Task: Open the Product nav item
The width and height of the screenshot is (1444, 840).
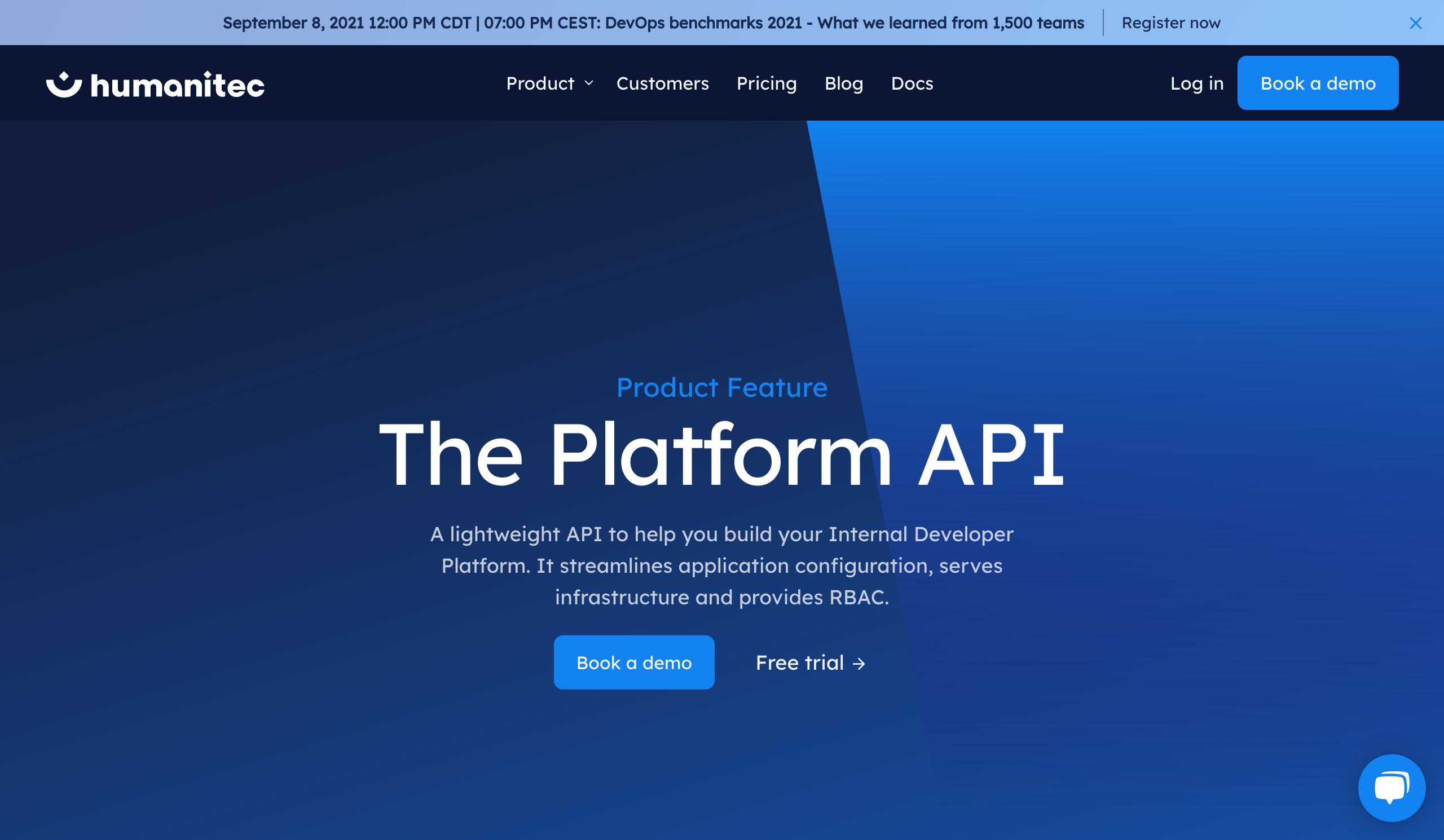Action: pos(540,83)
